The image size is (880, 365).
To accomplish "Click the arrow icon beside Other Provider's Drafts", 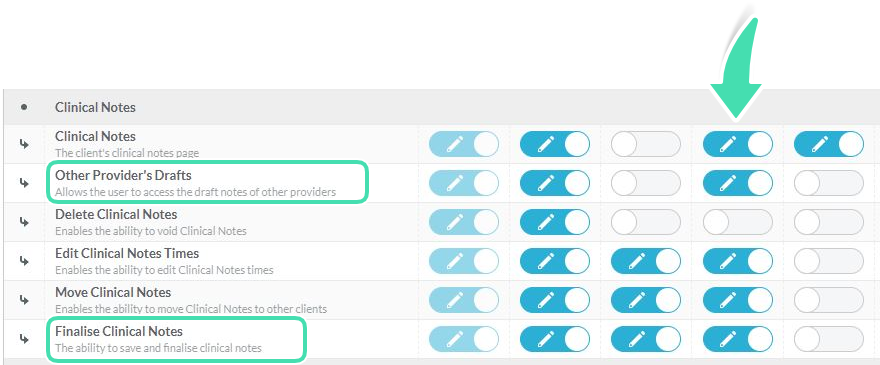I will [24, 183].
